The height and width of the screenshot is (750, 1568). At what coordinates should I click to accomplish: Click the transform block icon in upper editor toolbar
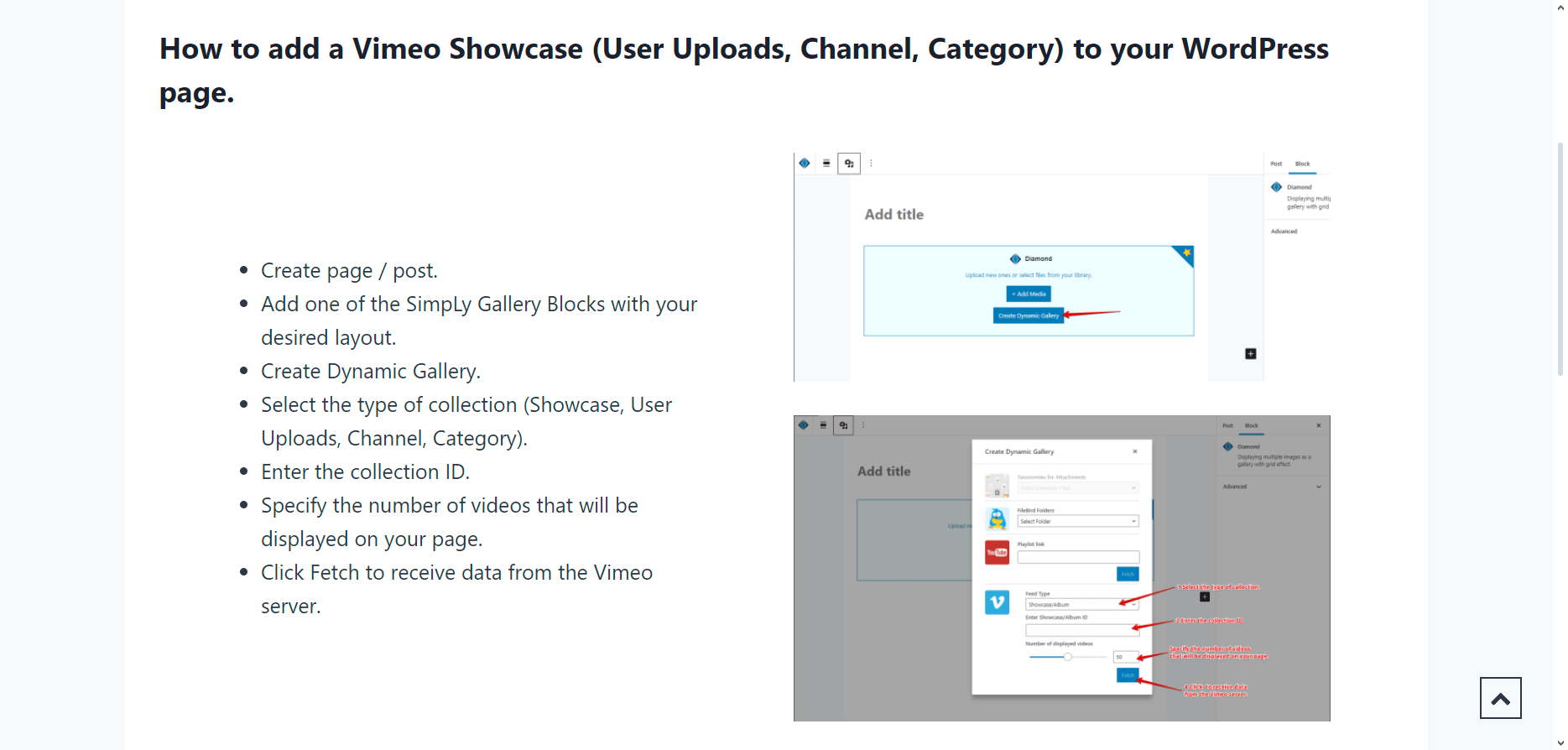click(849, 164)
